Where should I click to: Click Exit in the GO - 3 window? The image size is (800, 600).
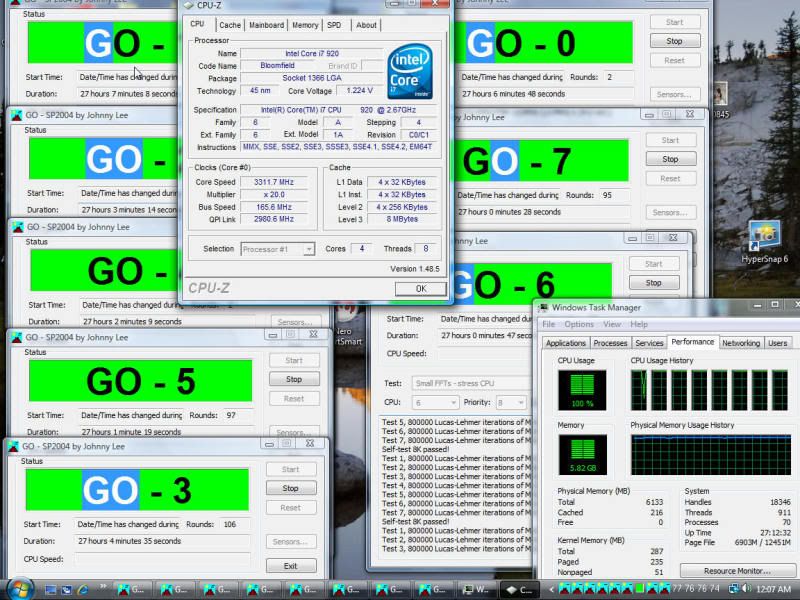coord(290,566)
